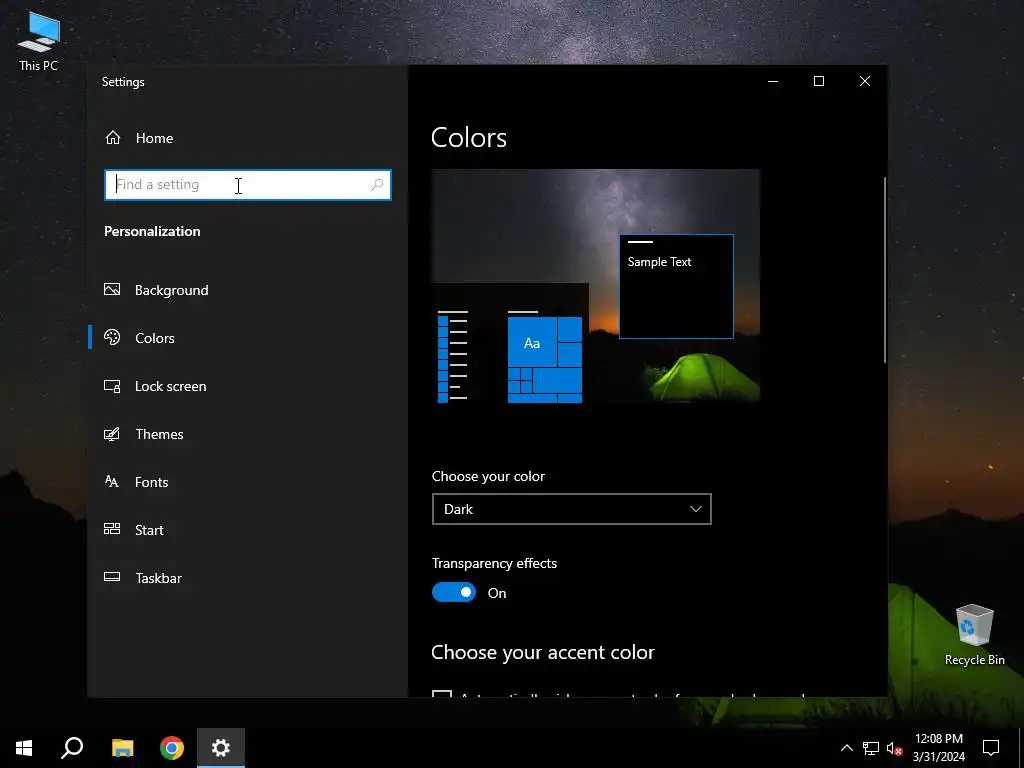Click the Aa tile in preview
Image resolution: width=1024 pixels, height=768 pixels.
[x=532, y=343]
